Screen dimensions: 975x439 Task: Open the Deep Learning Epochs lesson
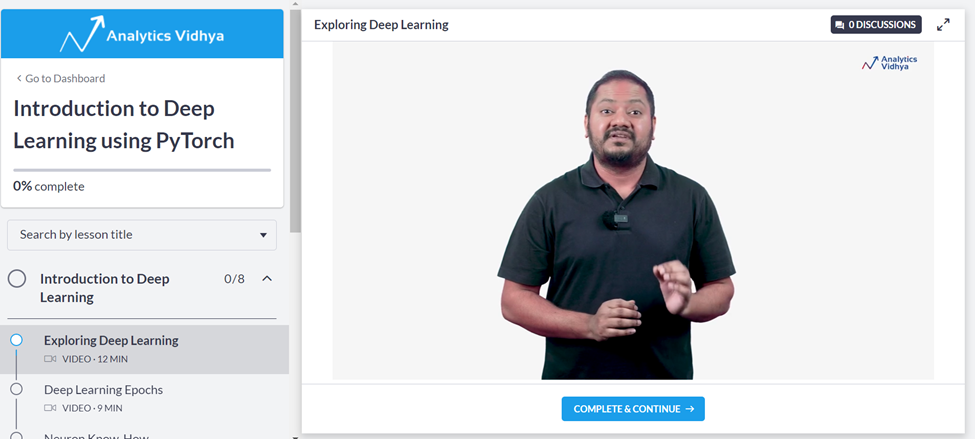click(x=103, y=389)
